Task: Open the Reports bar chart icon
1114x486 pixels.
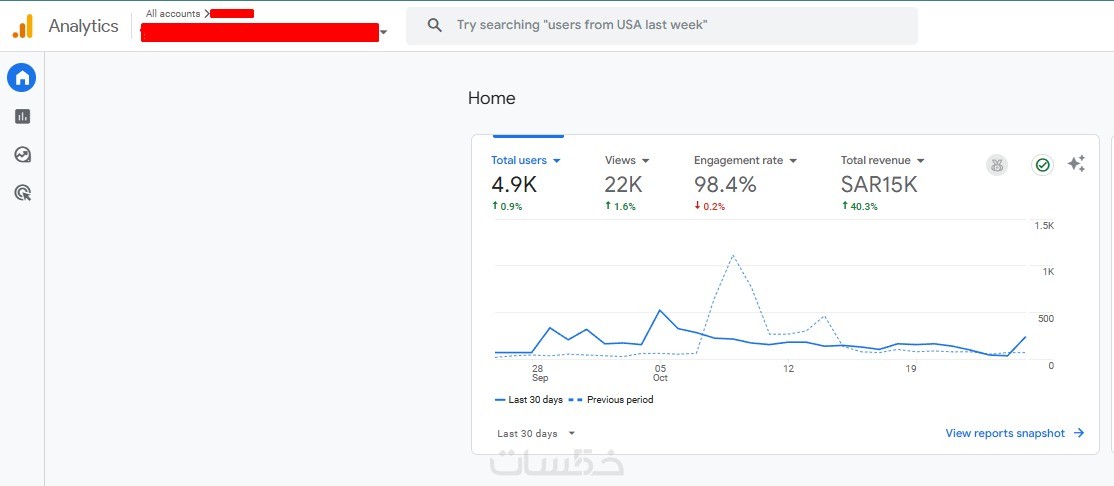Action: point(22,116)
